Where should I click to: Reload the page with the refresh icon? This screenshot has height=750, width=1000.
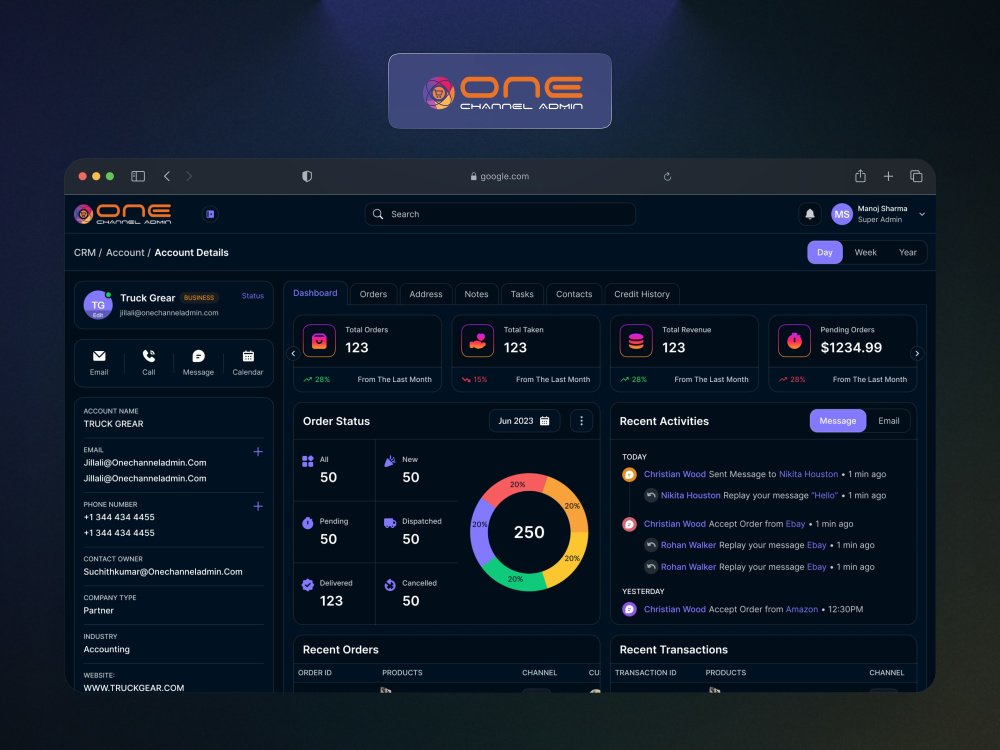coord(667,177)
